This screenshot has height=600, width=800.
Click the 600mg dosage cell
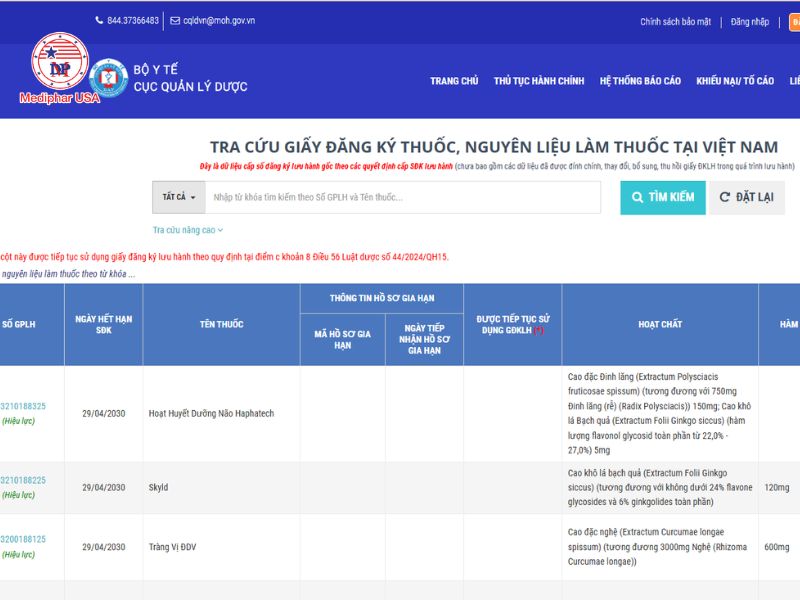(777, 547)
